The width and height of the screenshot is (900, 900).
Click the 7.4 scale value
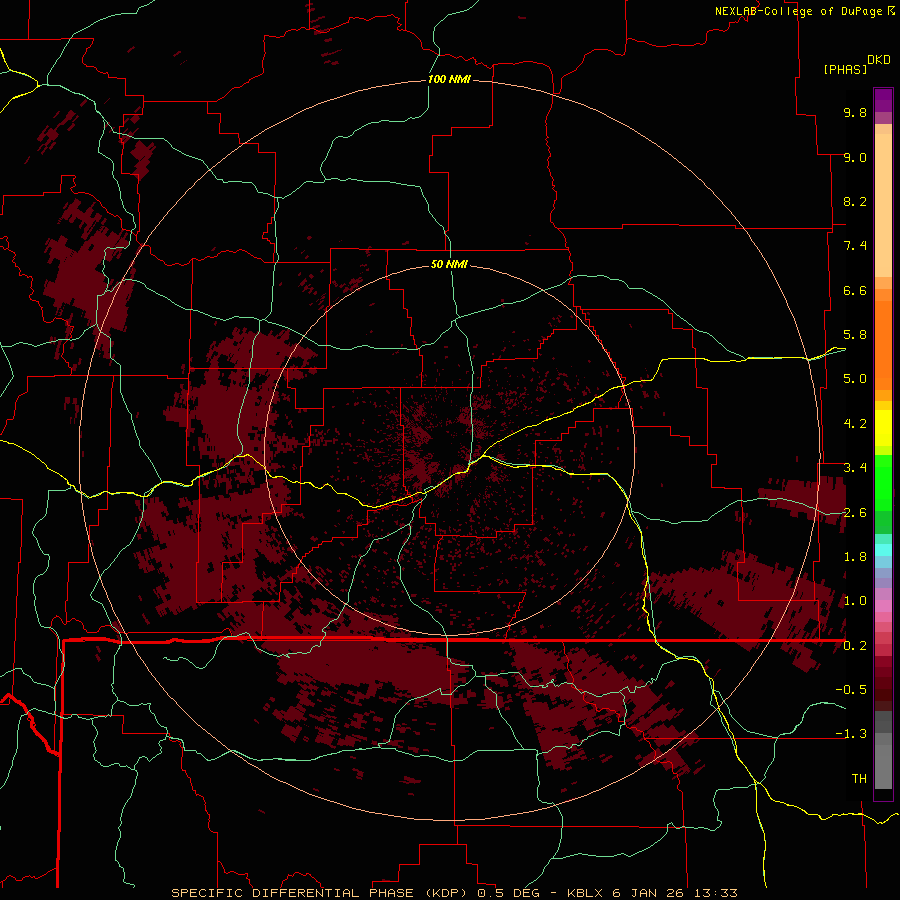[x=855, y=246]
